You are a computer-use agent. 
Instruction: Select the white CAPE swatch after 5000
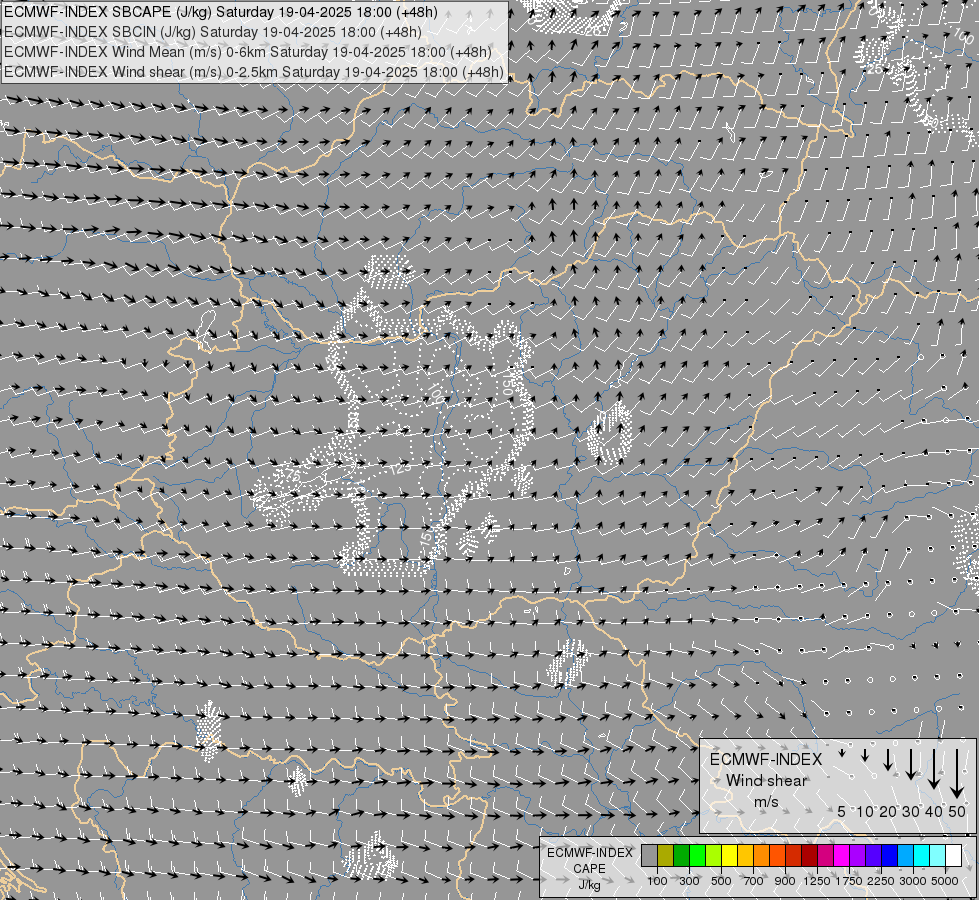[x=953, y=856]
